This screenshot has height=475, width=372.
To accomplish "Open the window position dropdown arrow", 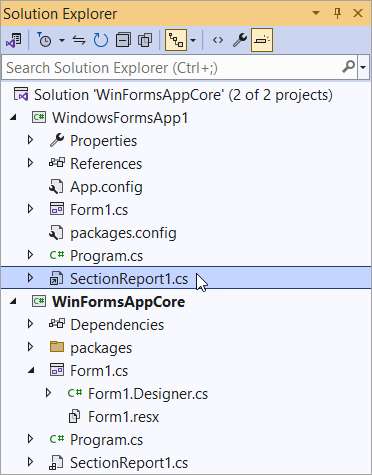I will [315, 13].
